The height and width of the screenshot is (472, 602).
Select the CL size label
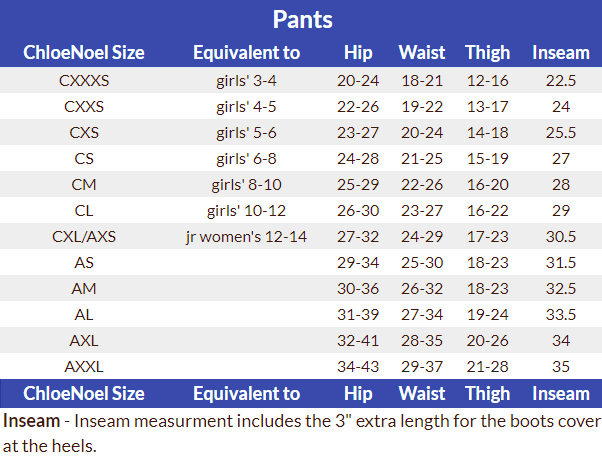click(x=84, y=211)
